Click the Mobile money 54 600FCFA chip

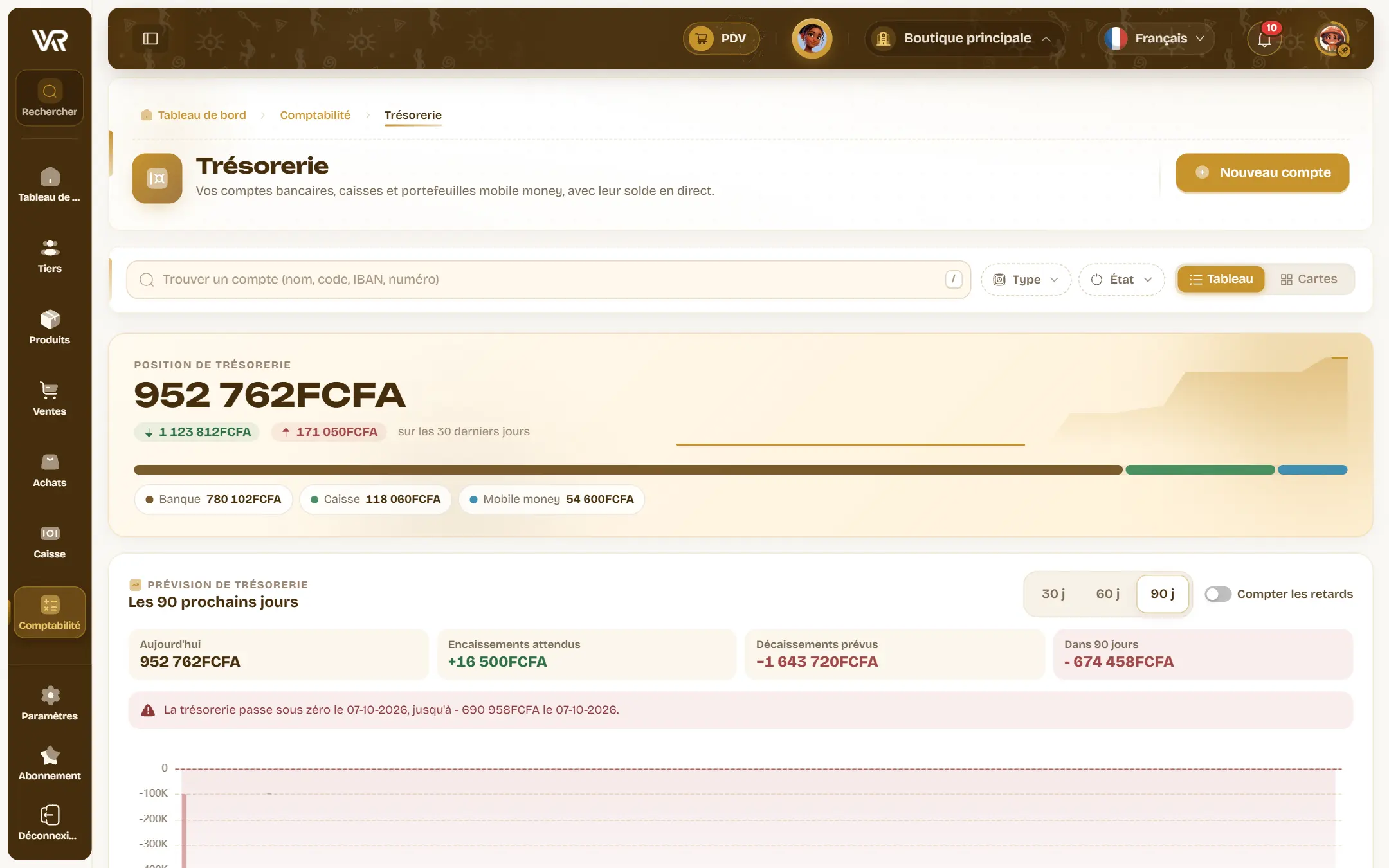[552, 500]
